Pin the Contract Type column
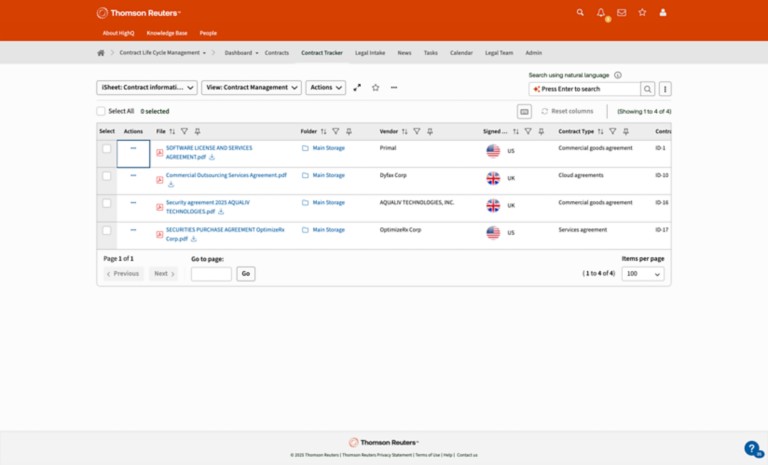The image size is (768, 465). 626,131
